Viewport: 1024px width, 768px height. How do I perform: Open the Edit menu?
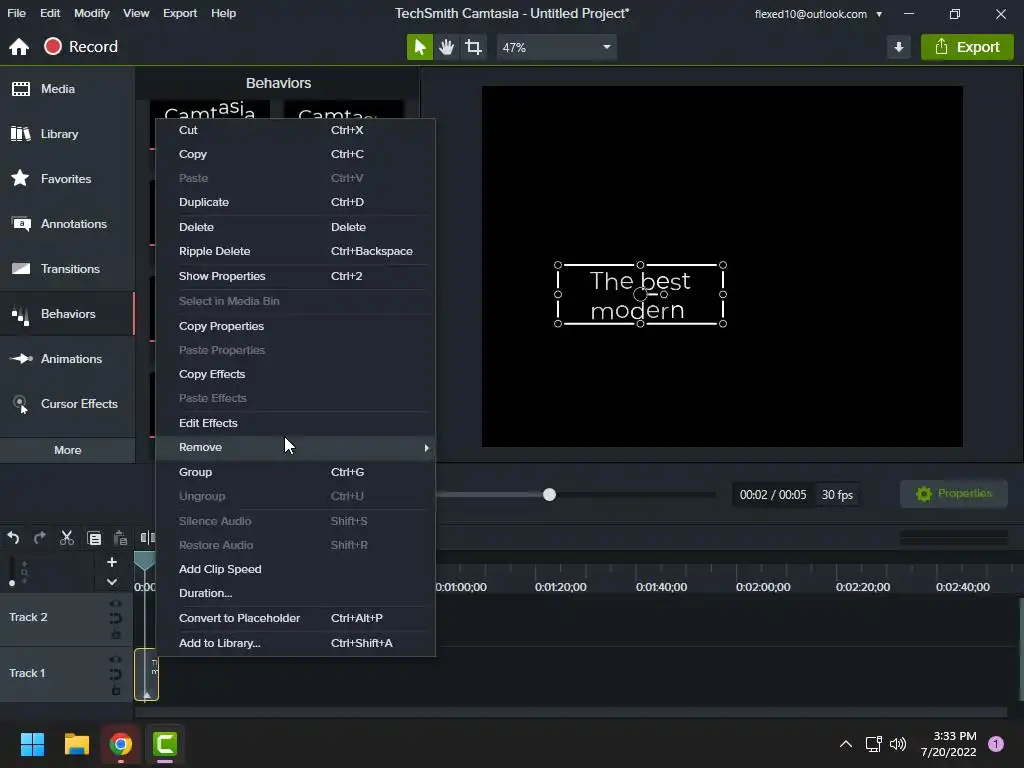point(50,13)
